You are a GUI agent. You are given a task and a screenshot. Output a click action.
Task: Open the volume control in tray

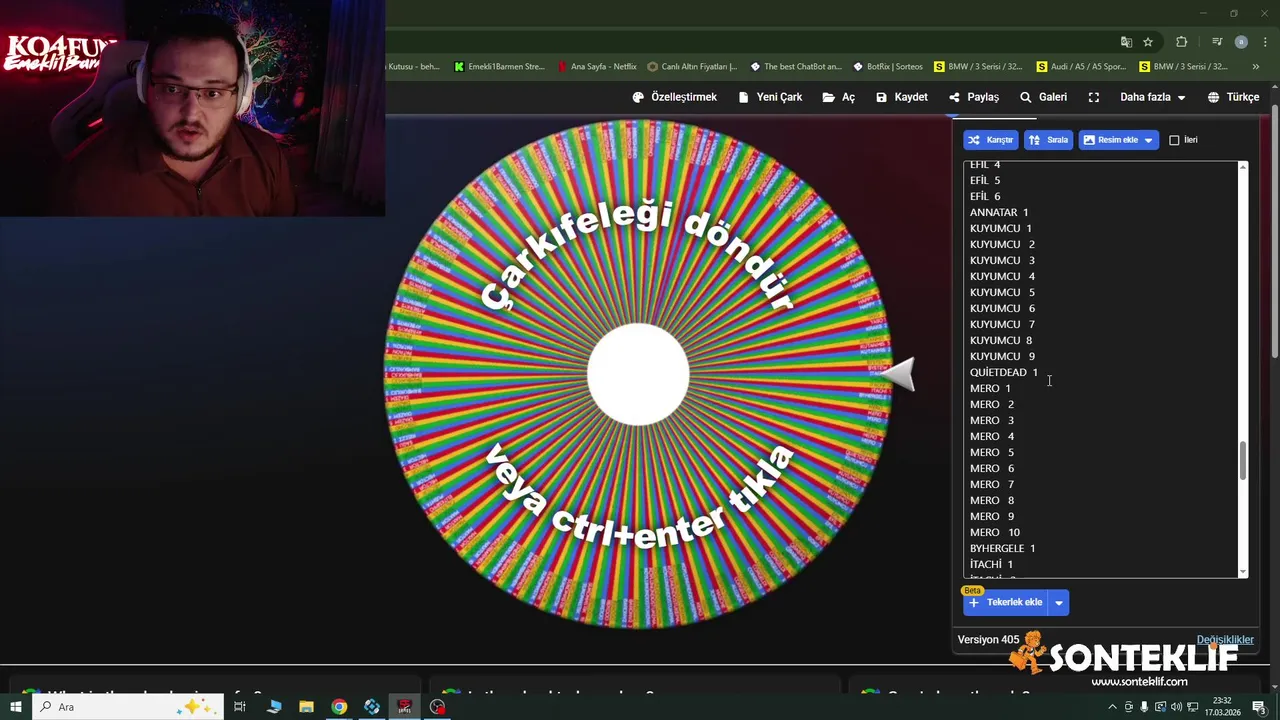1176,707
